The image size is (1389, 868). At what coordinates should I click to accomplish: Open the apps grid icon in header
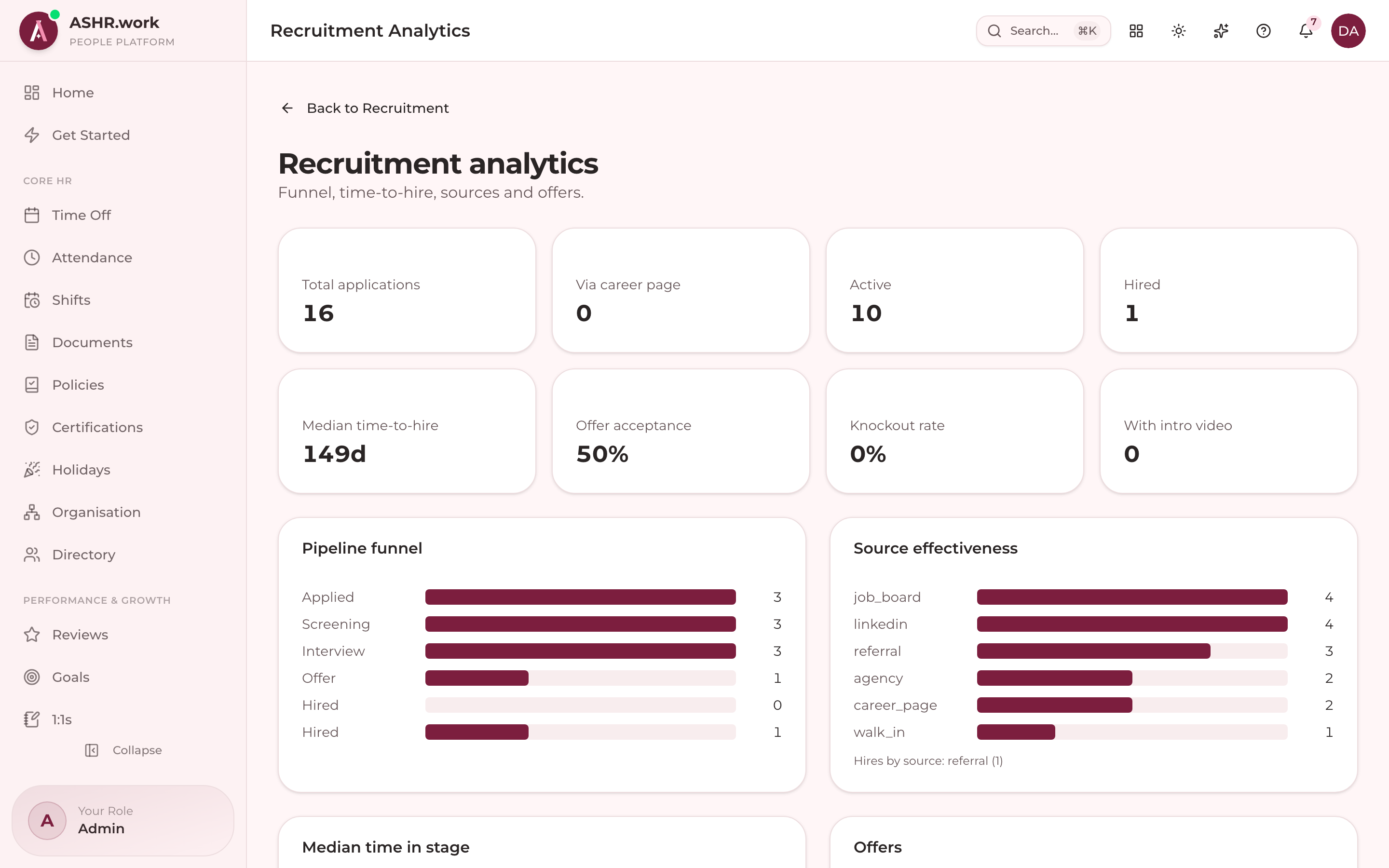tap(1136, 31)
